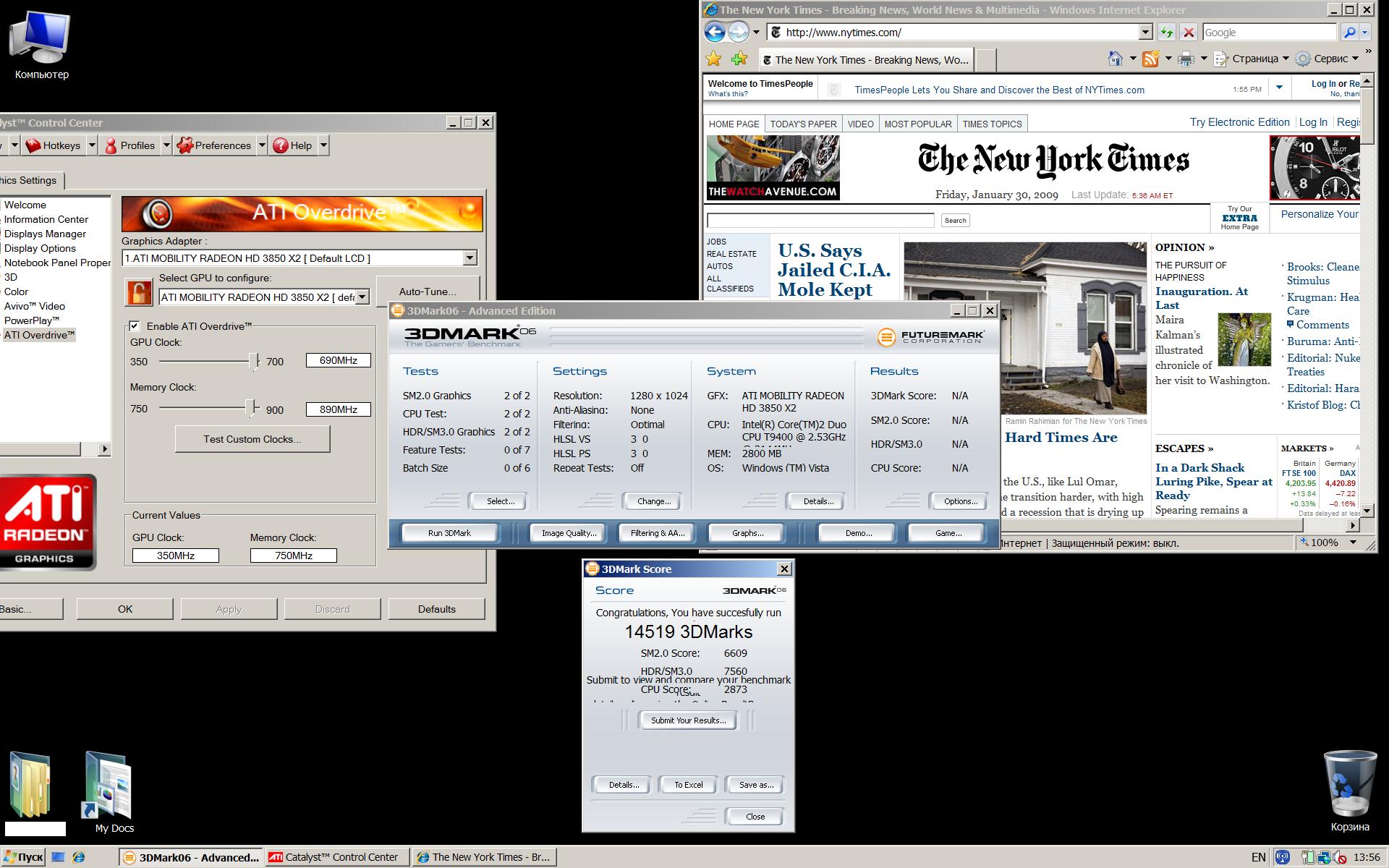Viewport: 1389px width, 868px height.
Task: Open the Сервис tools gear icon
Action: (1303, 59)
